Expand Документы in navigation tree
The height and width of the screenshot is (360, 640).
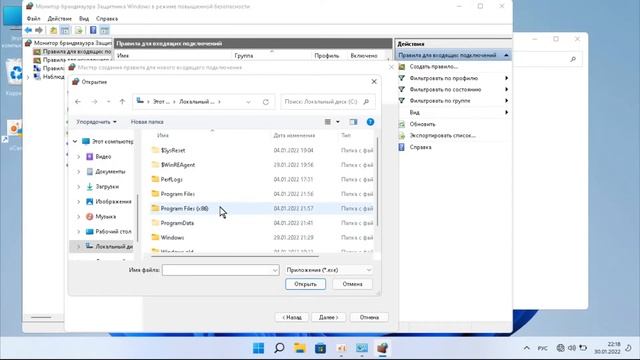click(79, 172)
